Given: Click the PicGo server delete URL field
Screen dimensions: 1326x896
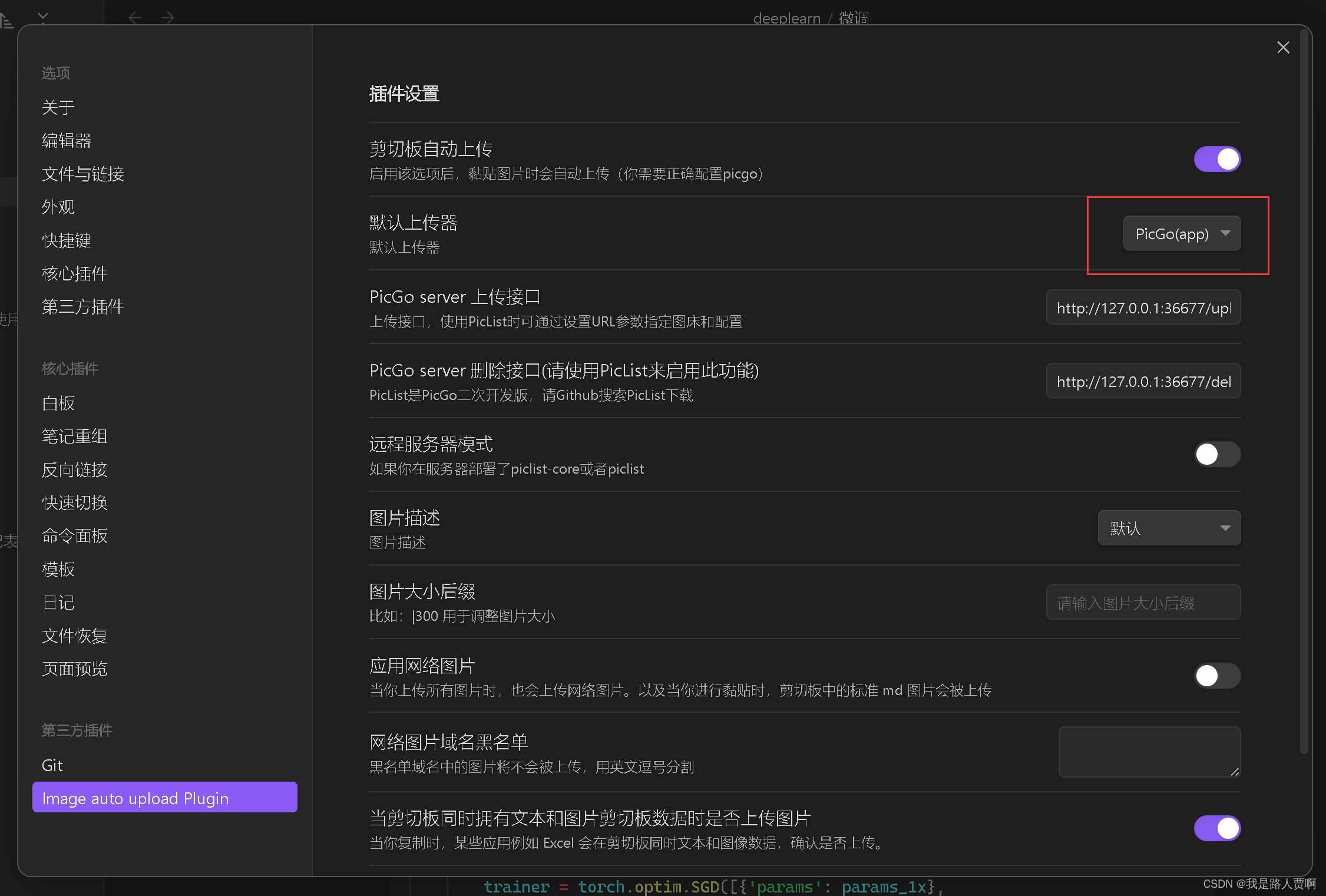Looking at the screenshot, I should click(1143, 381).
